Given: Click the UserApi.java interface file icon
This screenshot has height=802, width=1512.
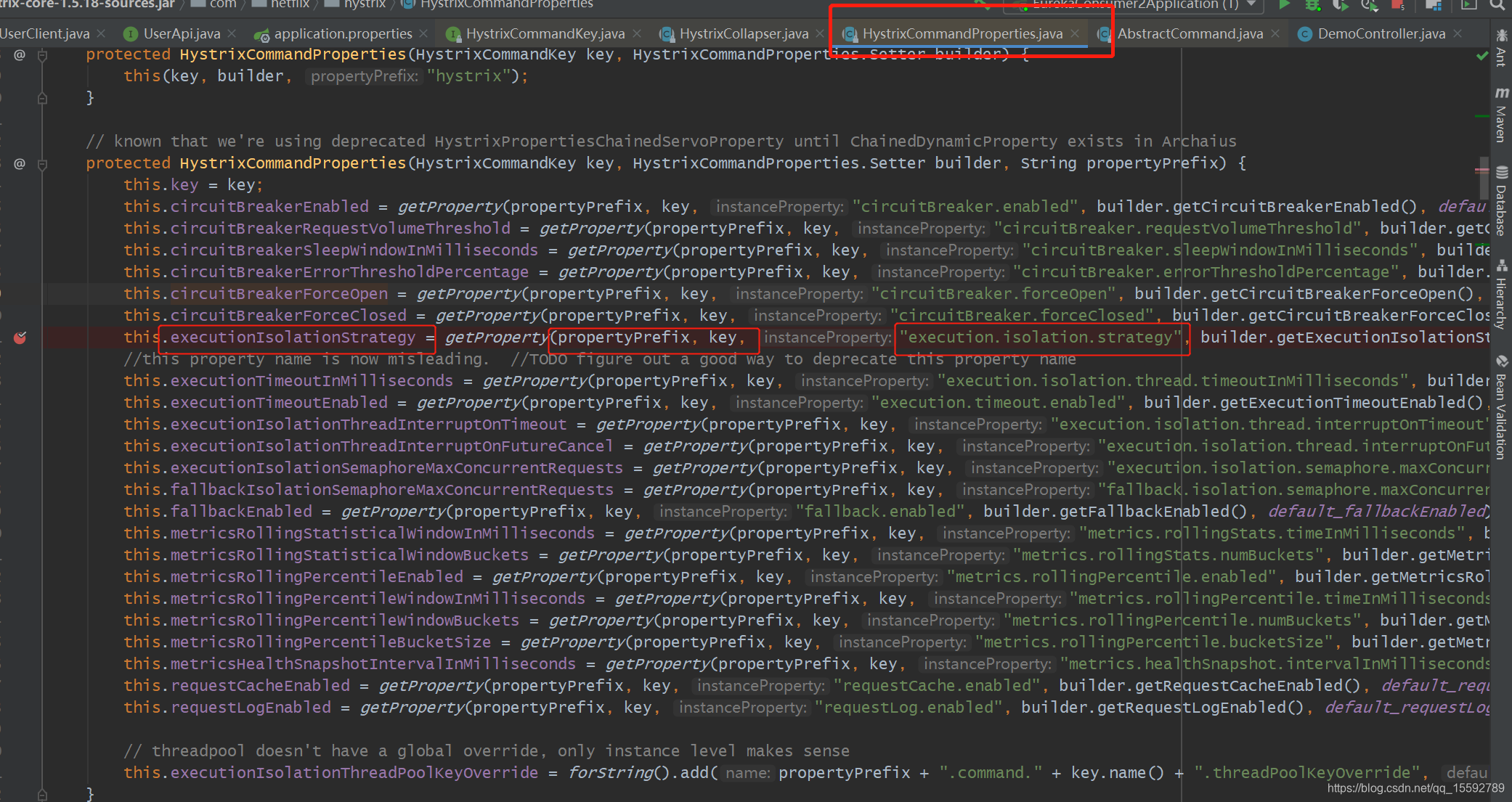Looking at the screenshot, I should point(131,33).
